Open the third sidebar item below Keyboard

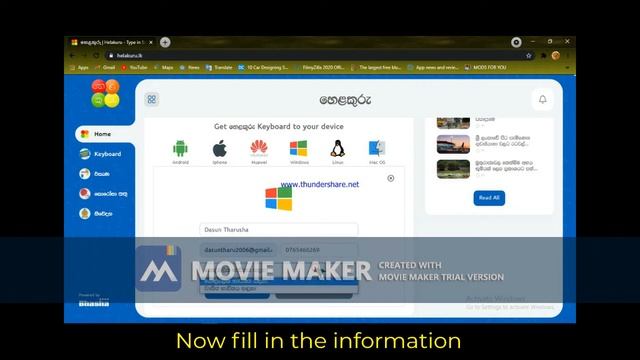95,174
